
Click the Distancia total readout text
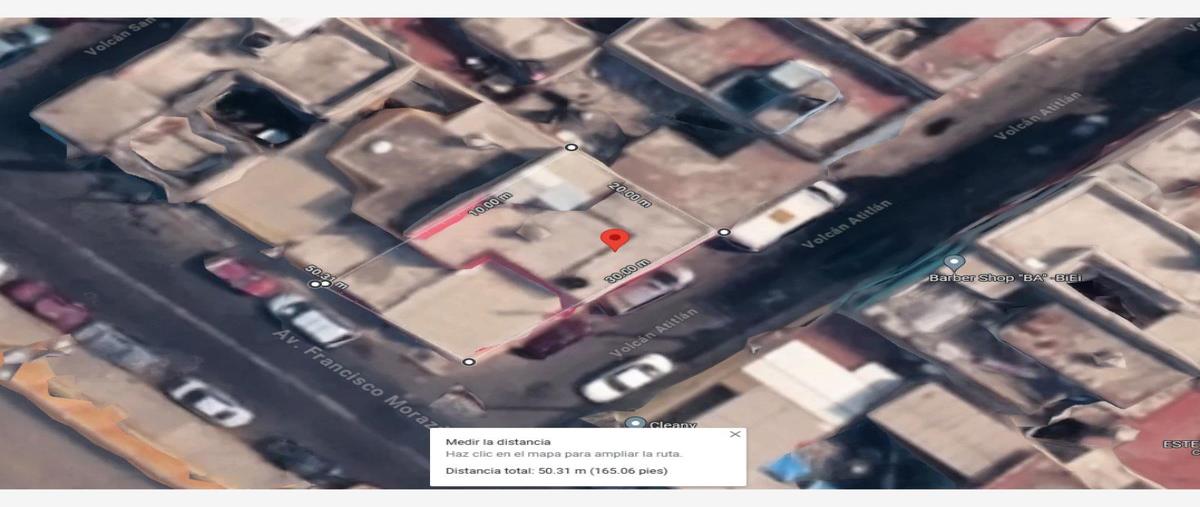[x=557, y=470]
